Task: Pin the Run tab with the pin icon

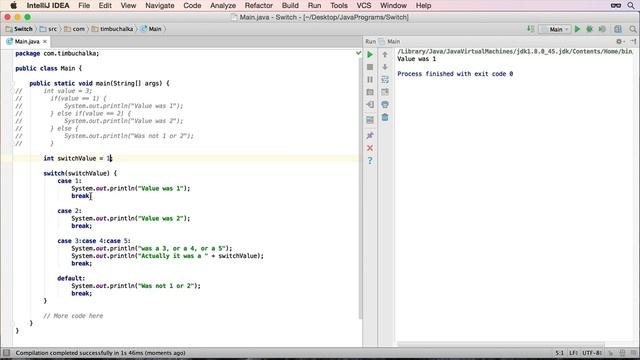Action: pyautogui.click(x=370, y=135)
